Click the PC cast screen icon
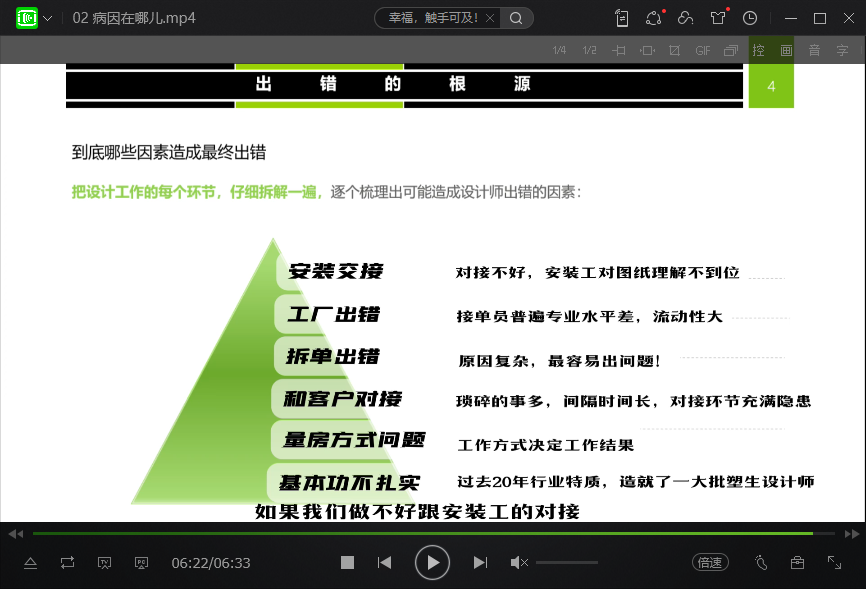 (141, 563)
